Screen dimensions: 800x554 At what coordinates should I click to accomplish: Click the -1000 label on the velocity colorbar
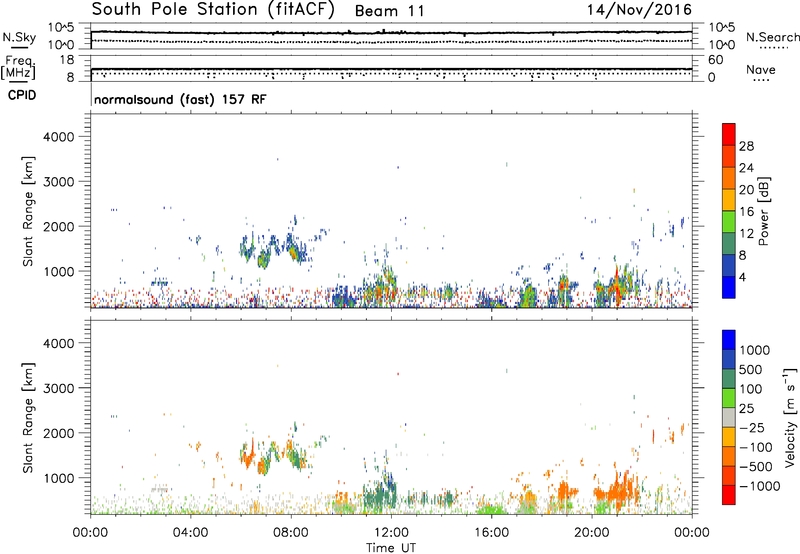[759, 486]
